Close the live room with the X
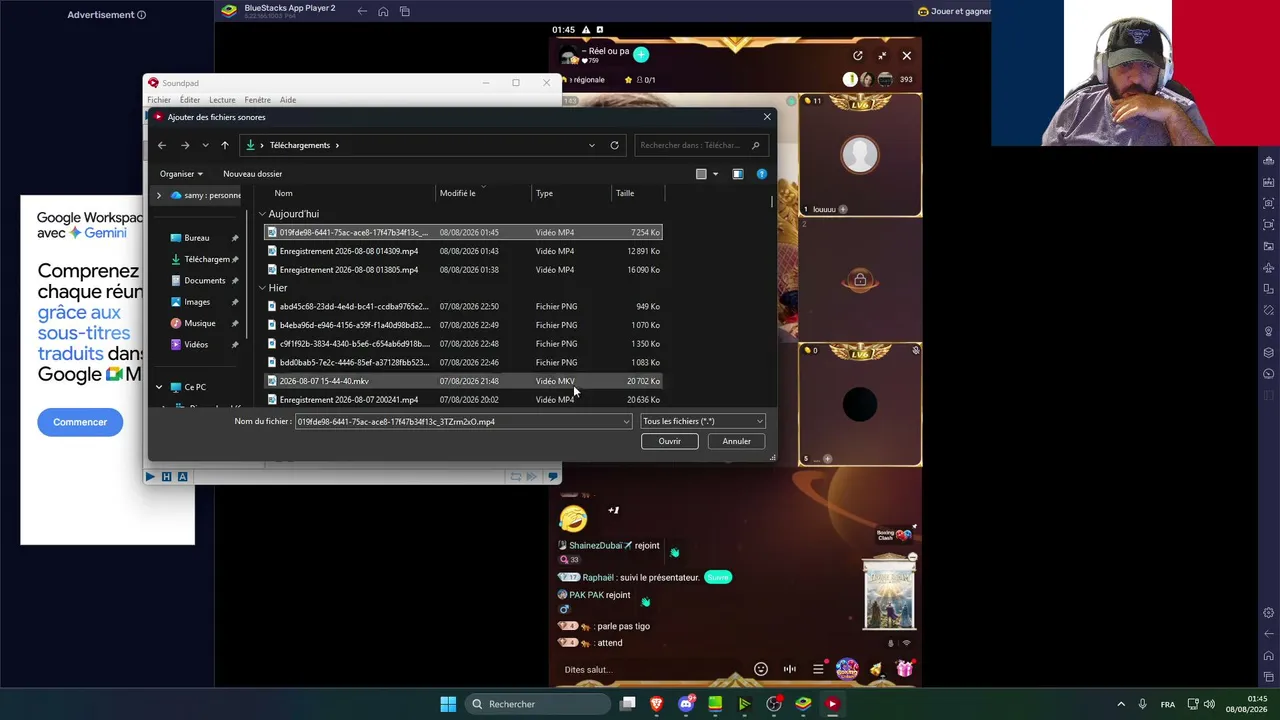Image resolution: width=1280 pixels, height=720 pixels. coord(907,56)
